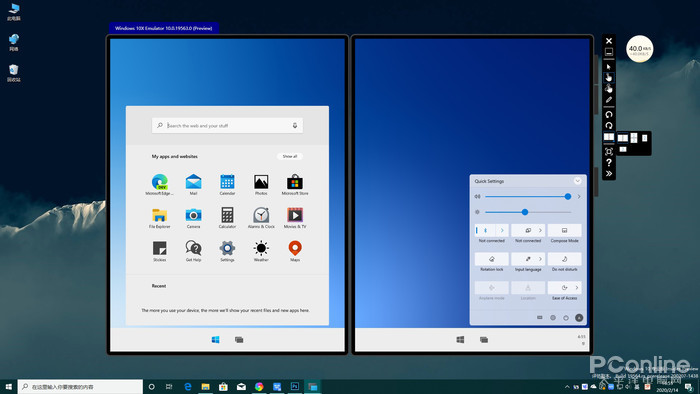Click Start button on left emulator screen
The image size is (700, 394).
coord(215,340)
